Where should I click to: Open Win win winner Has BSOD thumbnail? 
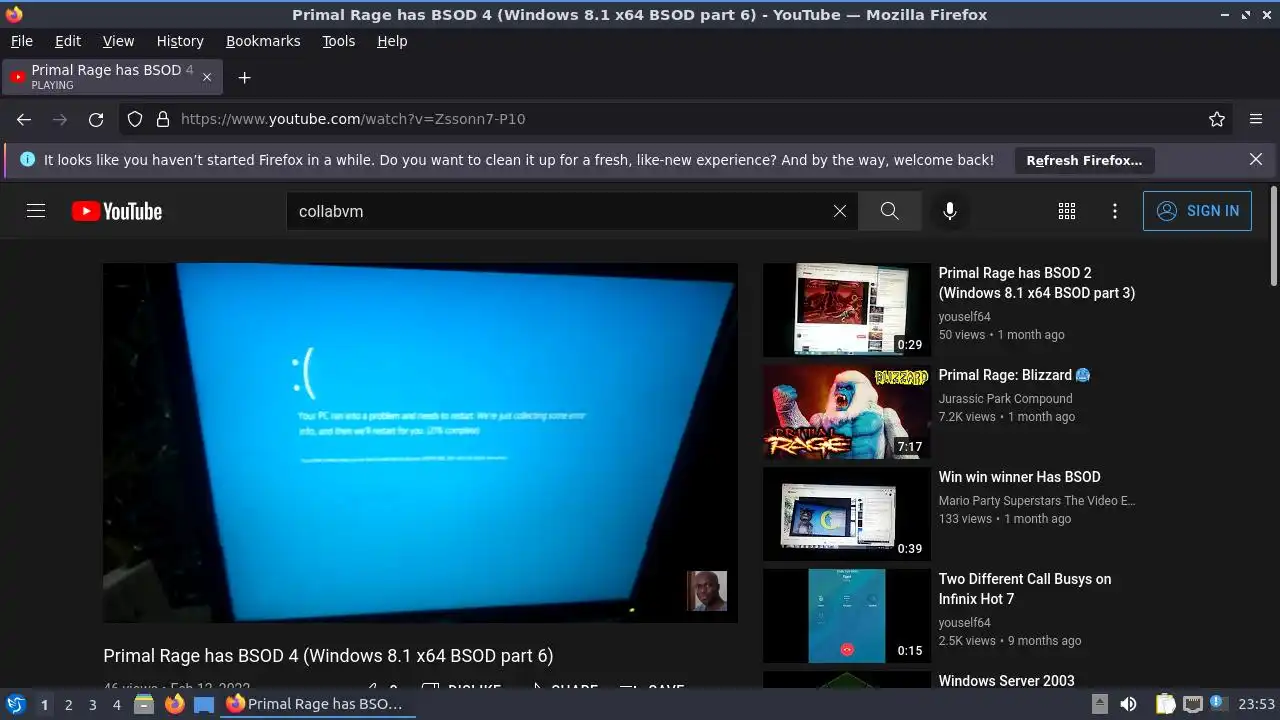point(847,514)
